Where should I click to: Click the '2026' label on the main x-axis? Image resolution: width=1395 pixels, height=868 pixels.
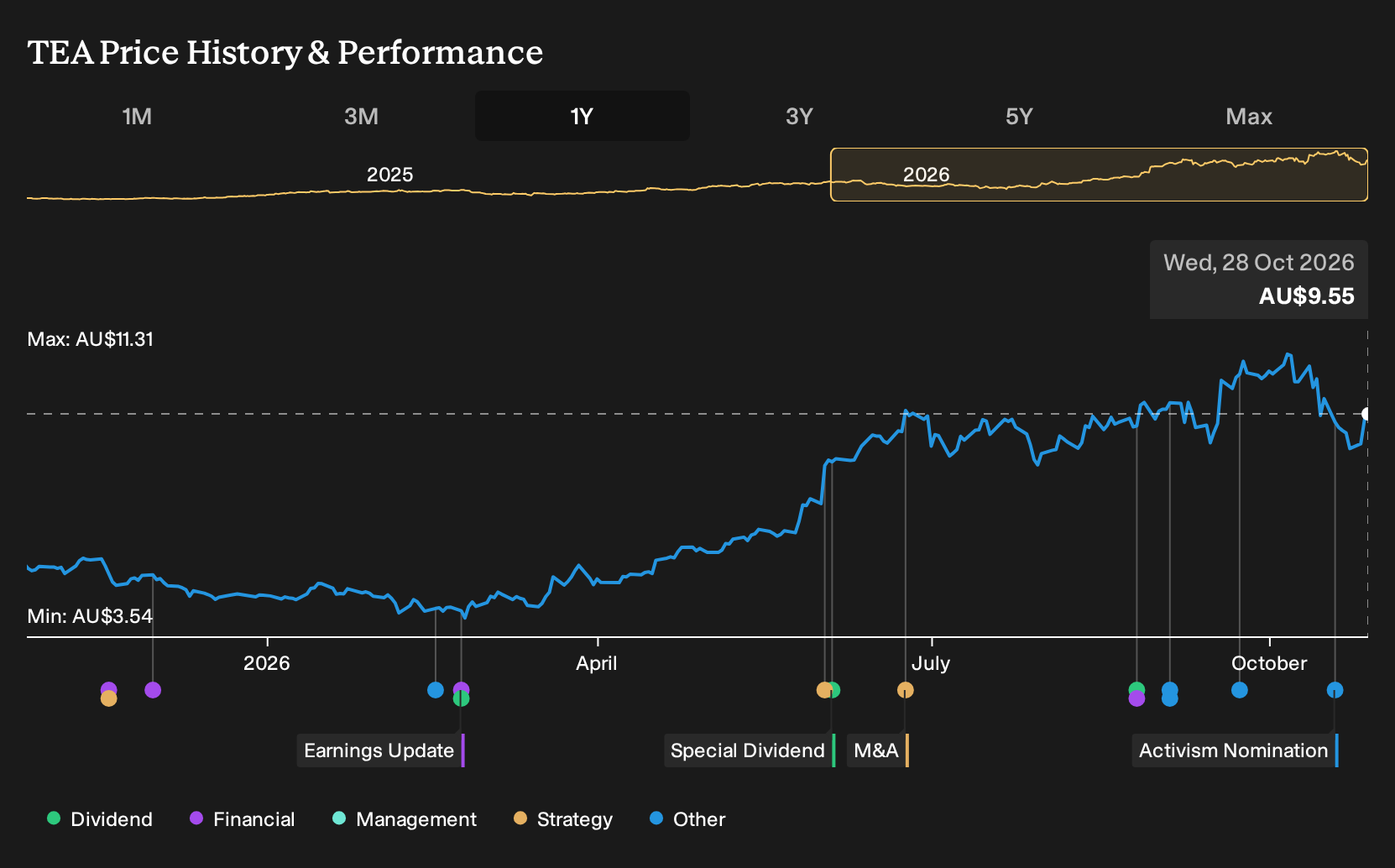pyautogui.click(x=266, y=663)
